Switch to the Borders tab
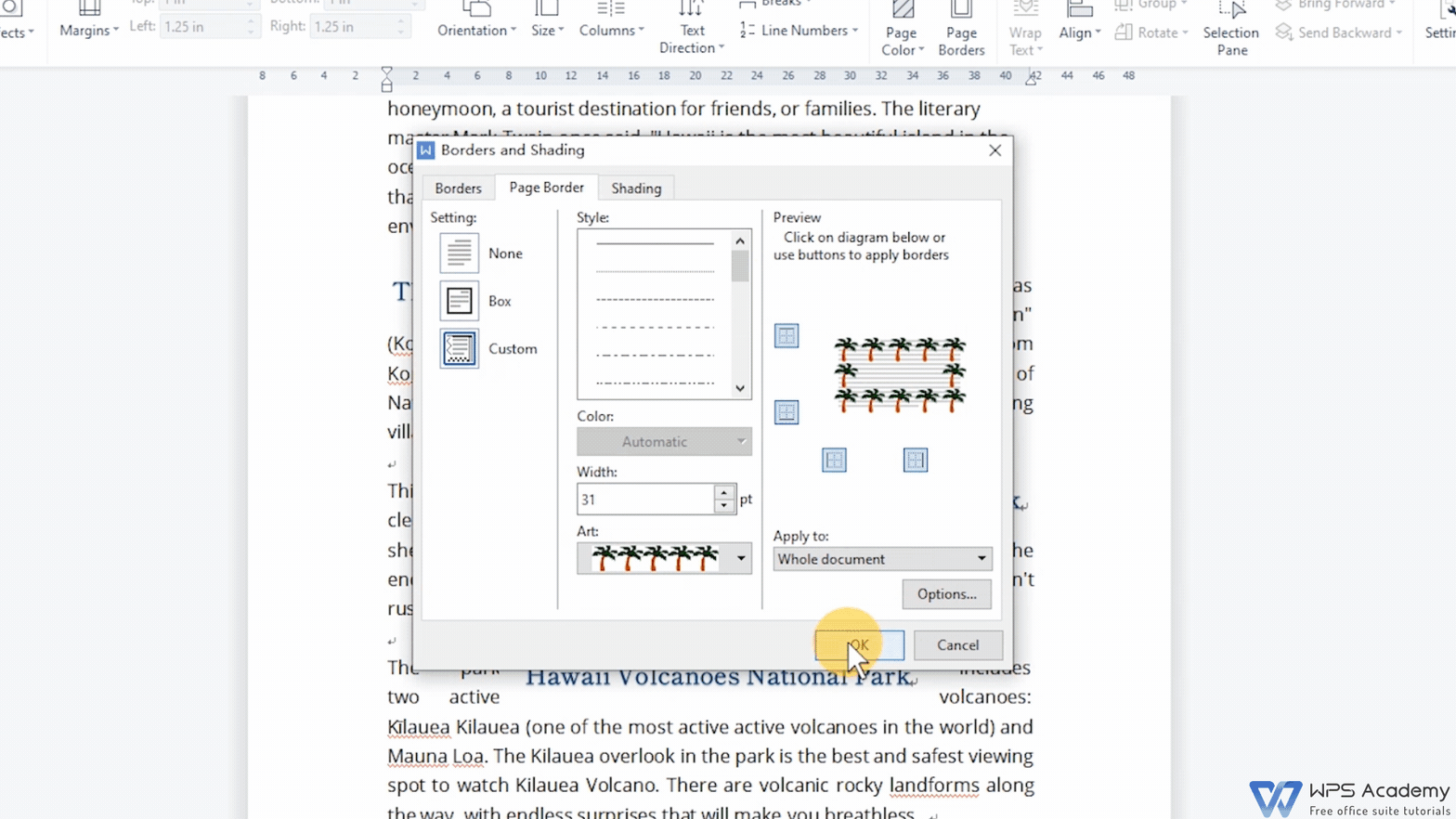This screenshot has height=819, width=1456. tap(458, 188)
